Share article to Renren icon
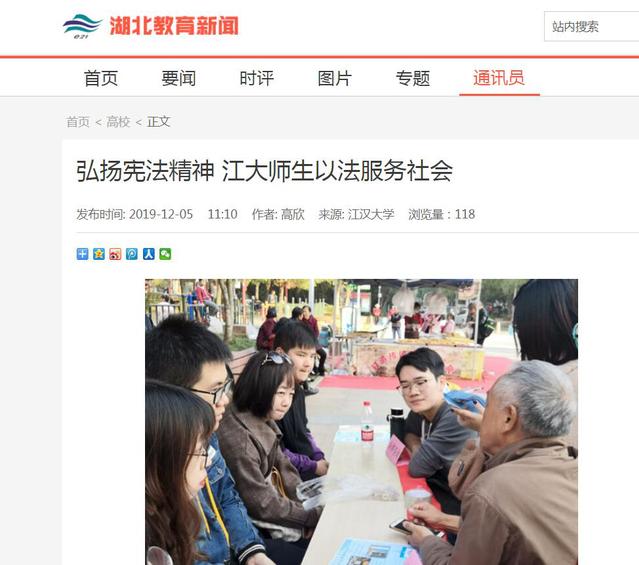This screenshot has height=565, width=639. (x=148, y=254)
